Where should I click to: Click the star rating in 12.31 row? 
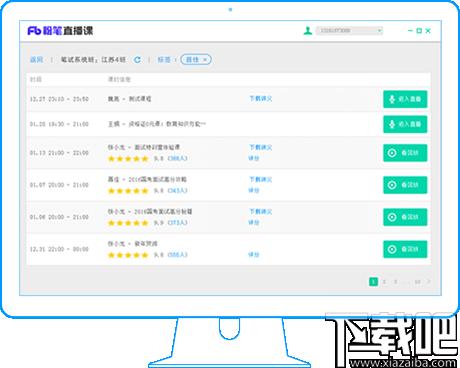coord(128,255)
